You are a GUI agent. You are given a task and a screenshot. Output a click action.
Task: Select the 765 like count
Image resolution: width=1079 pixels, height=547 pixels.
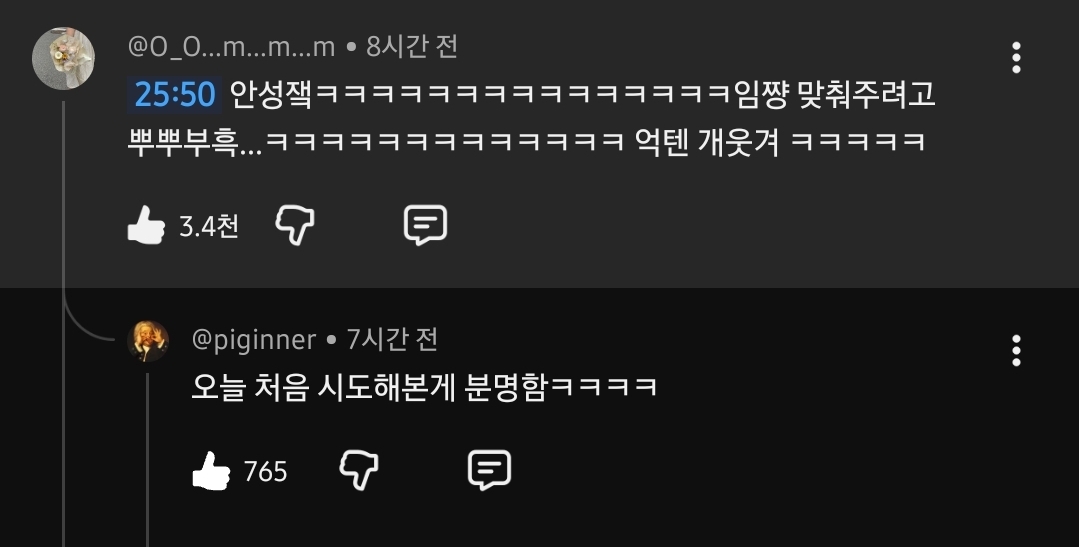click(x=266, y=472)
